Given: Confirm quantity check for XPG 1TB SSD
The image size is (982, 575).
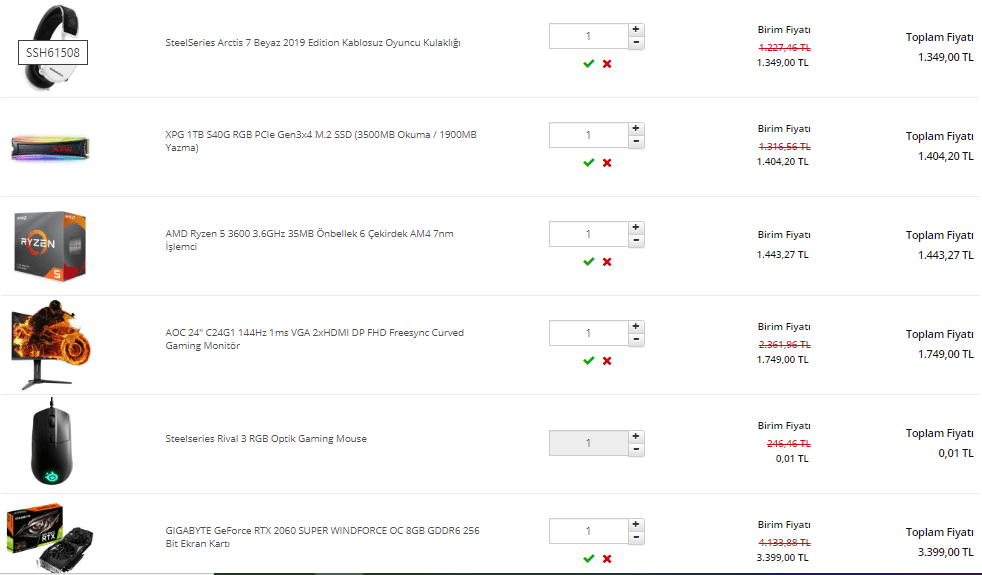Looking at the screenshot, I should pos(588,163).
